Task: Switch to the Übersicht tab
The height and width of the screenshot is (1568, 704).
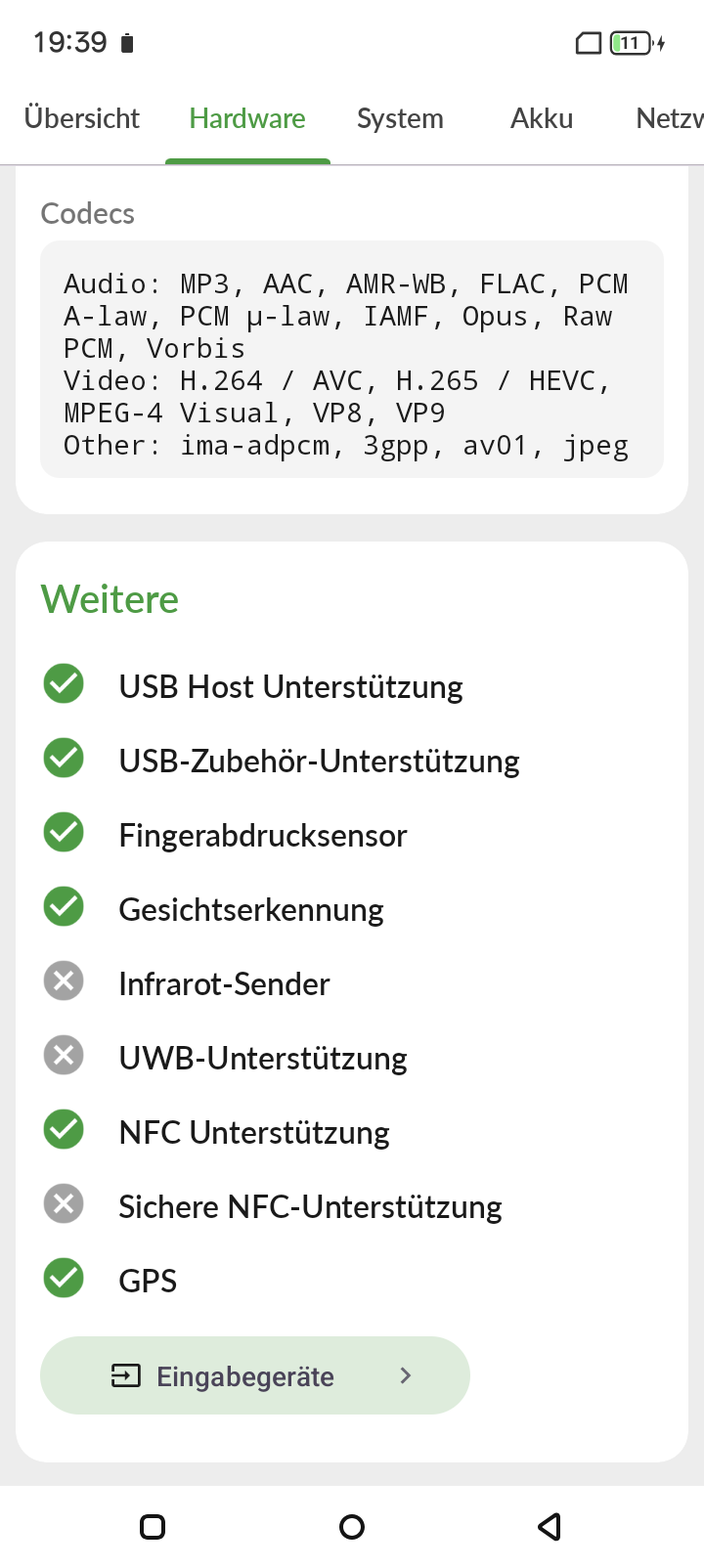Action: click(x=82, y=119)
